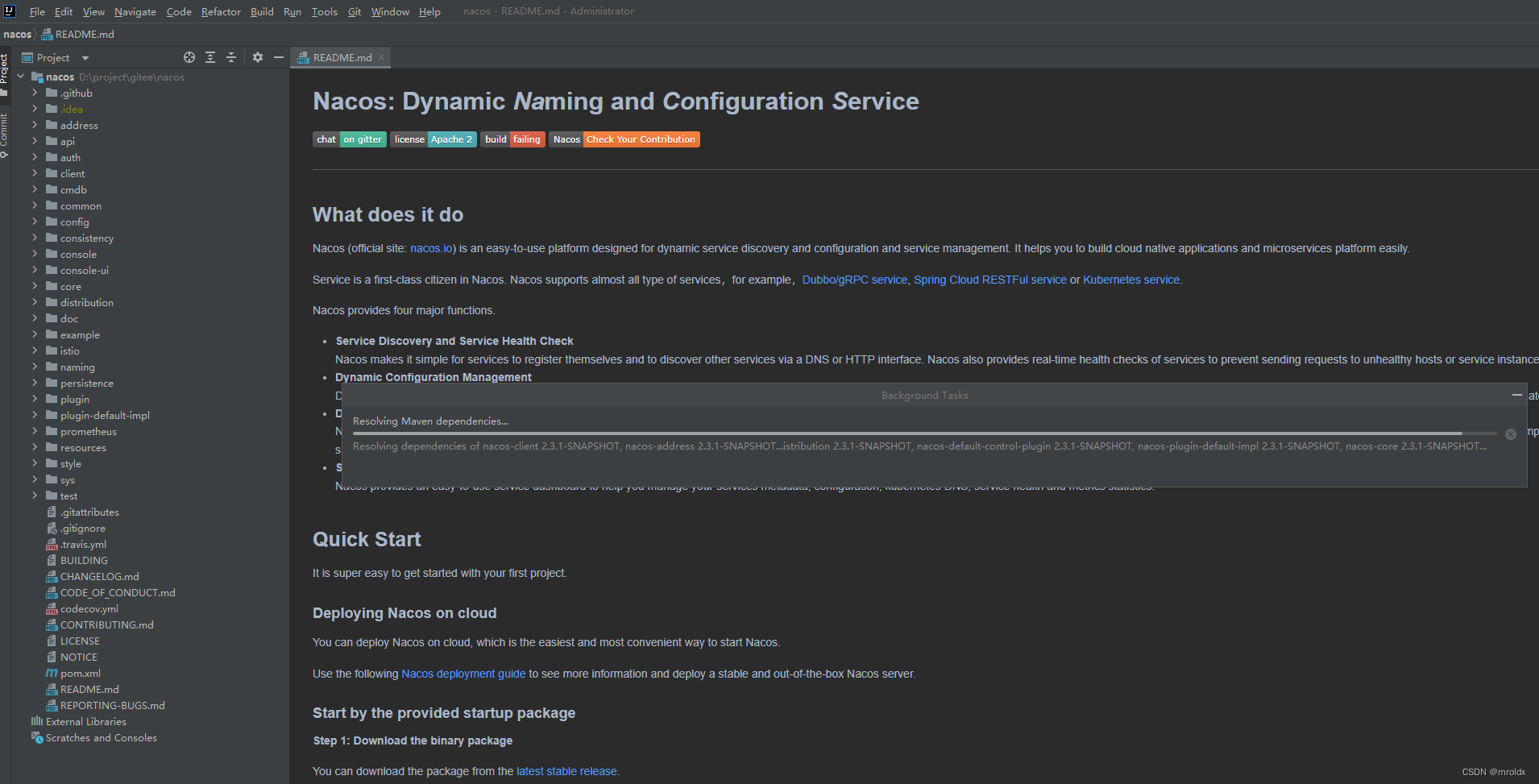Viewport: 1539px width, 784px height.
Task: Open the Dubbo/gRPC service link
Action: click(854, 280)
